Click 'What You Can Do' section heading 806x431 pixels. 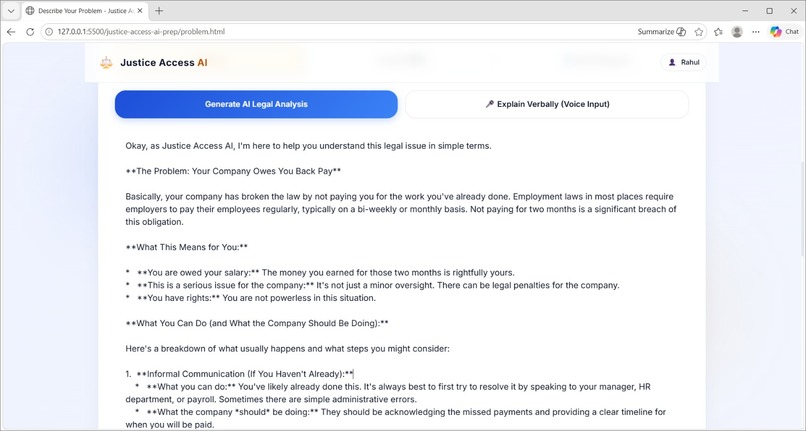point(257,324)
